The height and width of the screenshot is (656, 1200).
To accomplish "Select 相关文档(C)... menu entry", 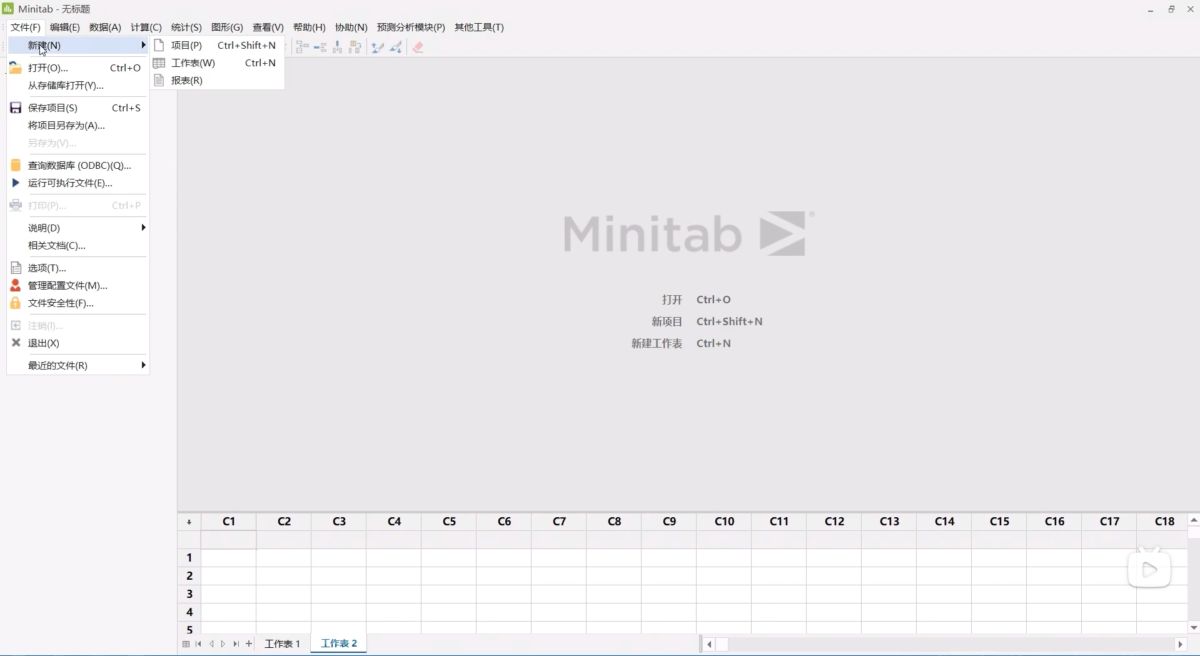I will coord(78,245).
